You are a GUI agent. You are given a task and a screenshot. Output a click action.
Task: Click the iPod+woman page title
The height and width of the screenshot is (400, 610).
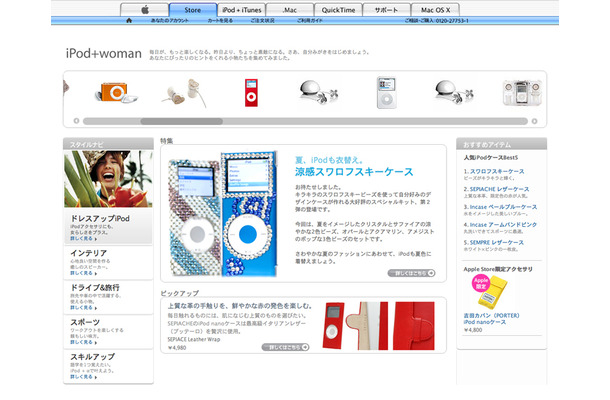click(x=103, y=53)
